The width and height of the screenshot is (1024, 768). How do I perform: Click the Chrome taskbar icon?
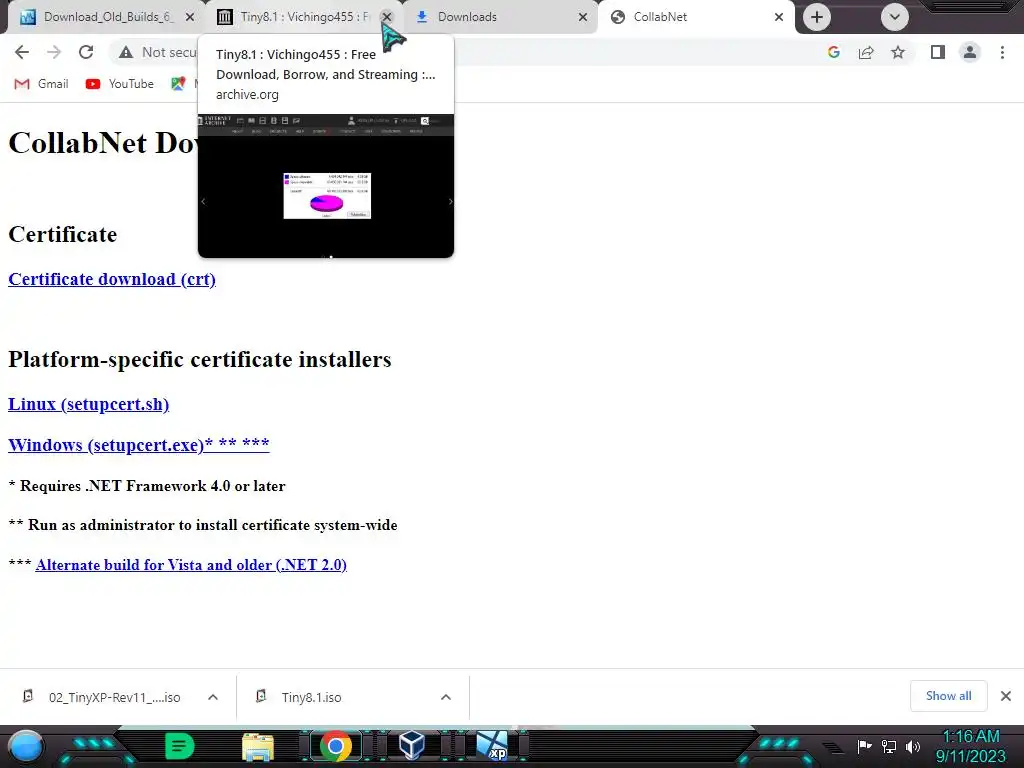click(x=336, y=746)
